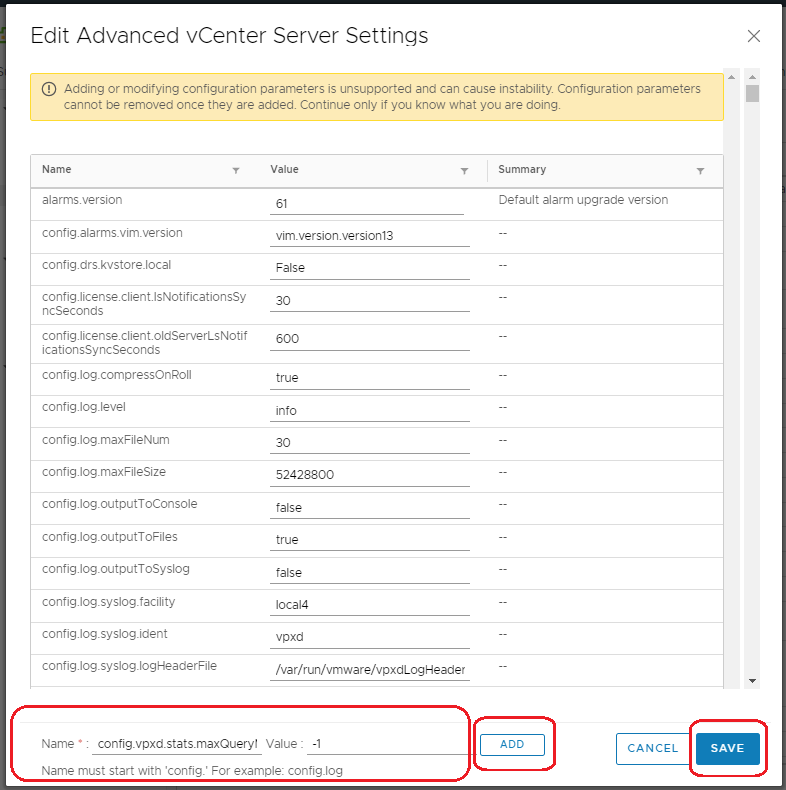Open the Value column filter
Image resolution: width=786 pixels, height=790 pixels.
coord(465,171)
